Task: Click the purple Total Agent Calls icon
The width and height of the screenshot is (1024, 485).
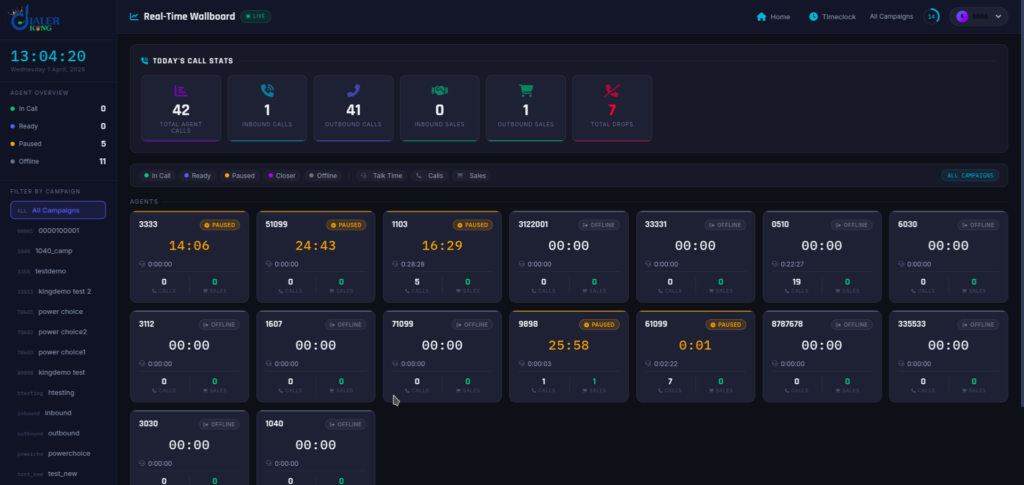Action: click(x=181, y=91)
